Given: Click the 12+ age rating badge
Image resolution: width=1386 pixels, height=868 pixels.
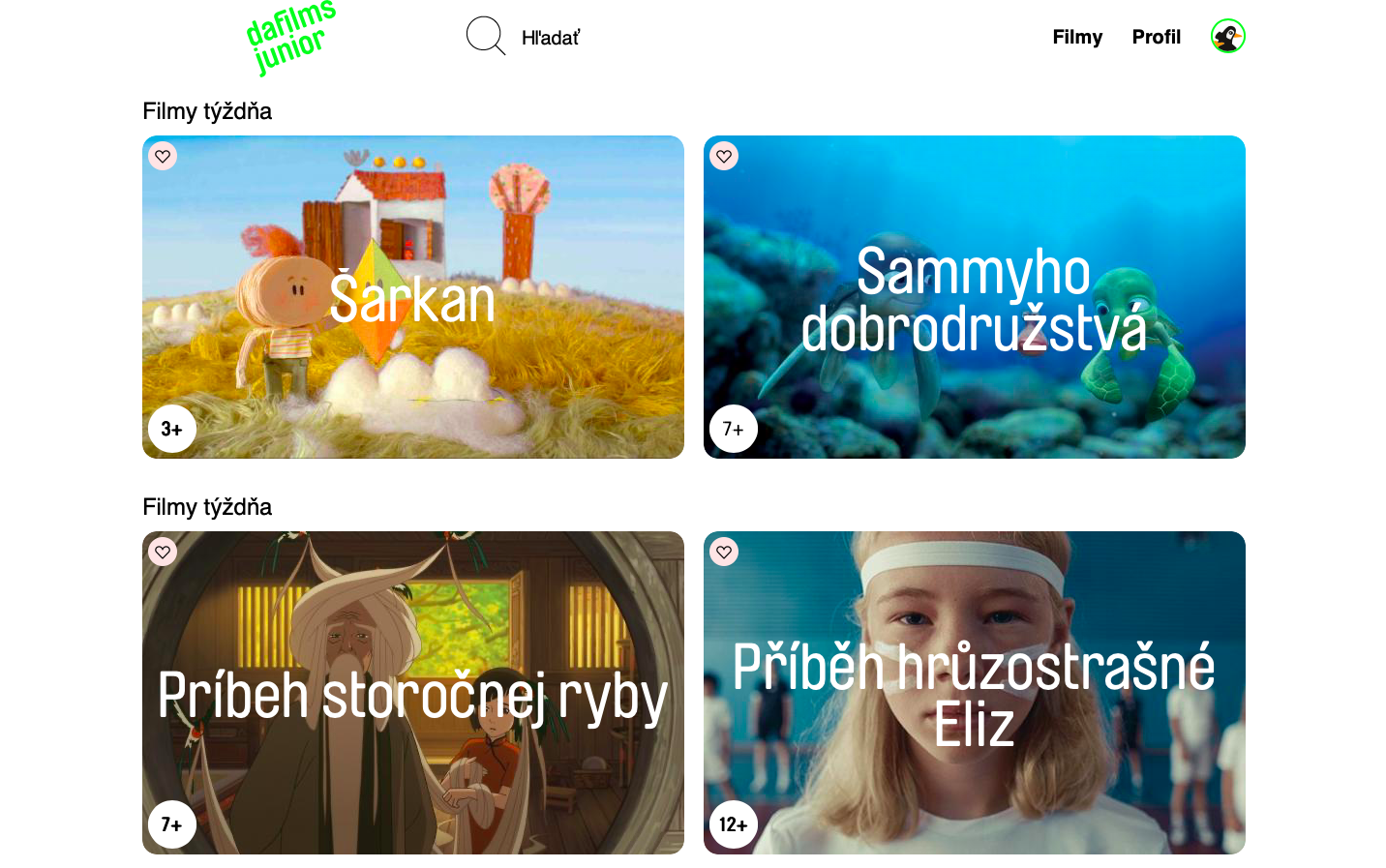Looking at the screenshot, I should (734, 824).
